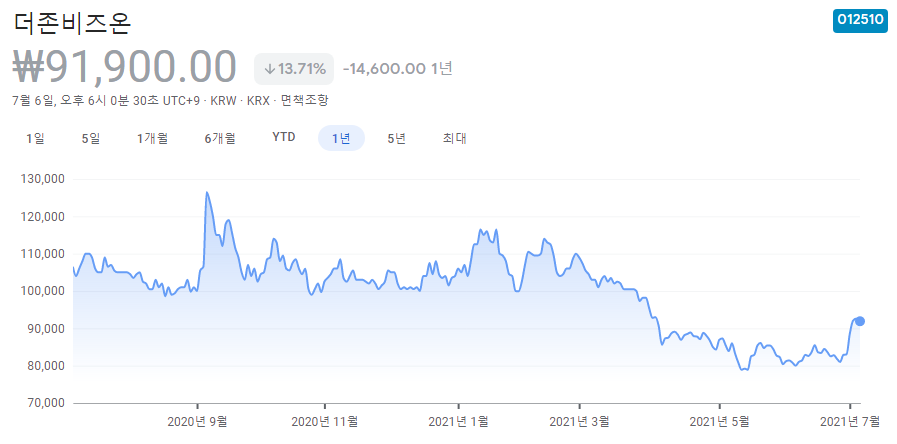Screen dimensions: 897x444
Task: Switch to the 1개월 range tab
Action: click(x=152, y=138)
